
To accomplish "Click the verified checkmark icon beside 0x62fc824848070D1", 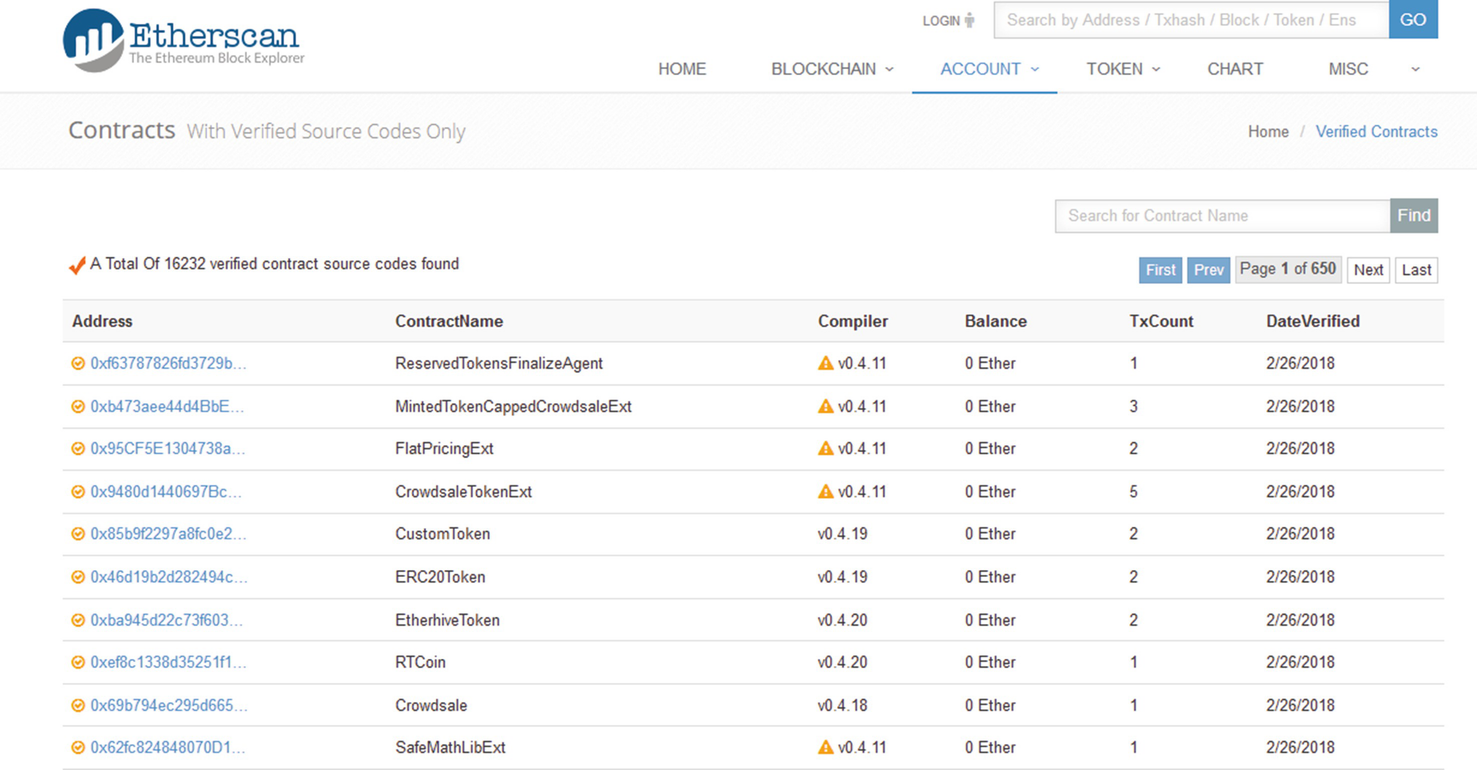I will (78, 747).
